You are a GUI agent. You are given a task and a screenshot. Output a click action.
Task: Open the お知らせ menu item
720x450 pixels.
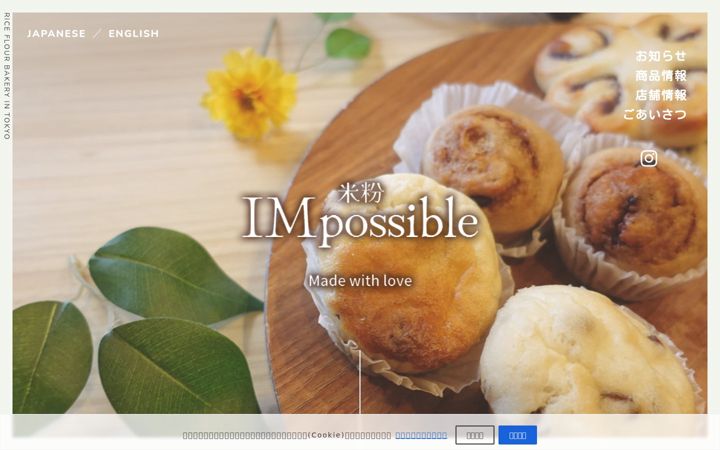pos(661,56)
